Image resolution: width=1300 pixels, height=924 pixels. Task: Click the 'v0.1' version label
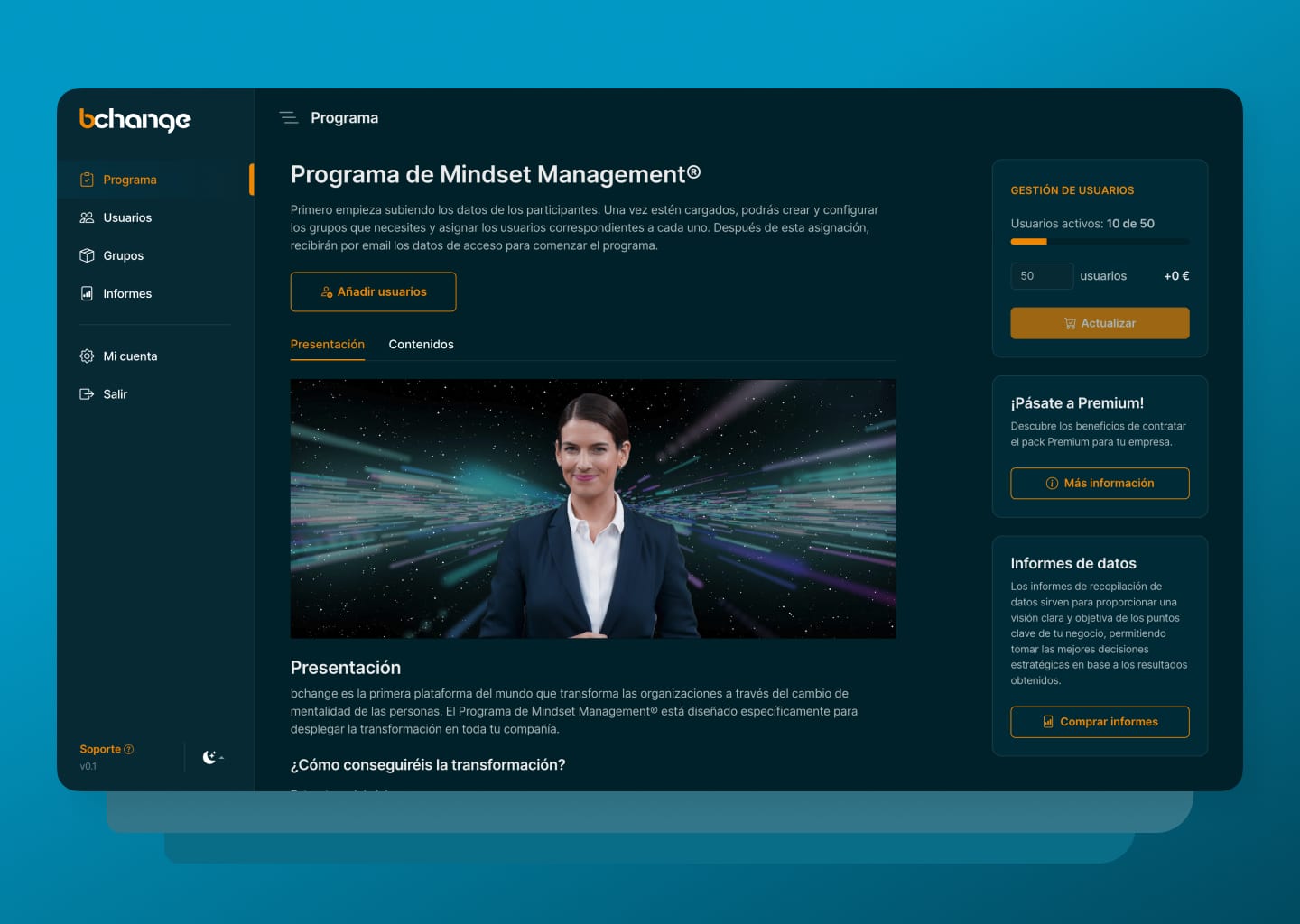coord(88,766)
